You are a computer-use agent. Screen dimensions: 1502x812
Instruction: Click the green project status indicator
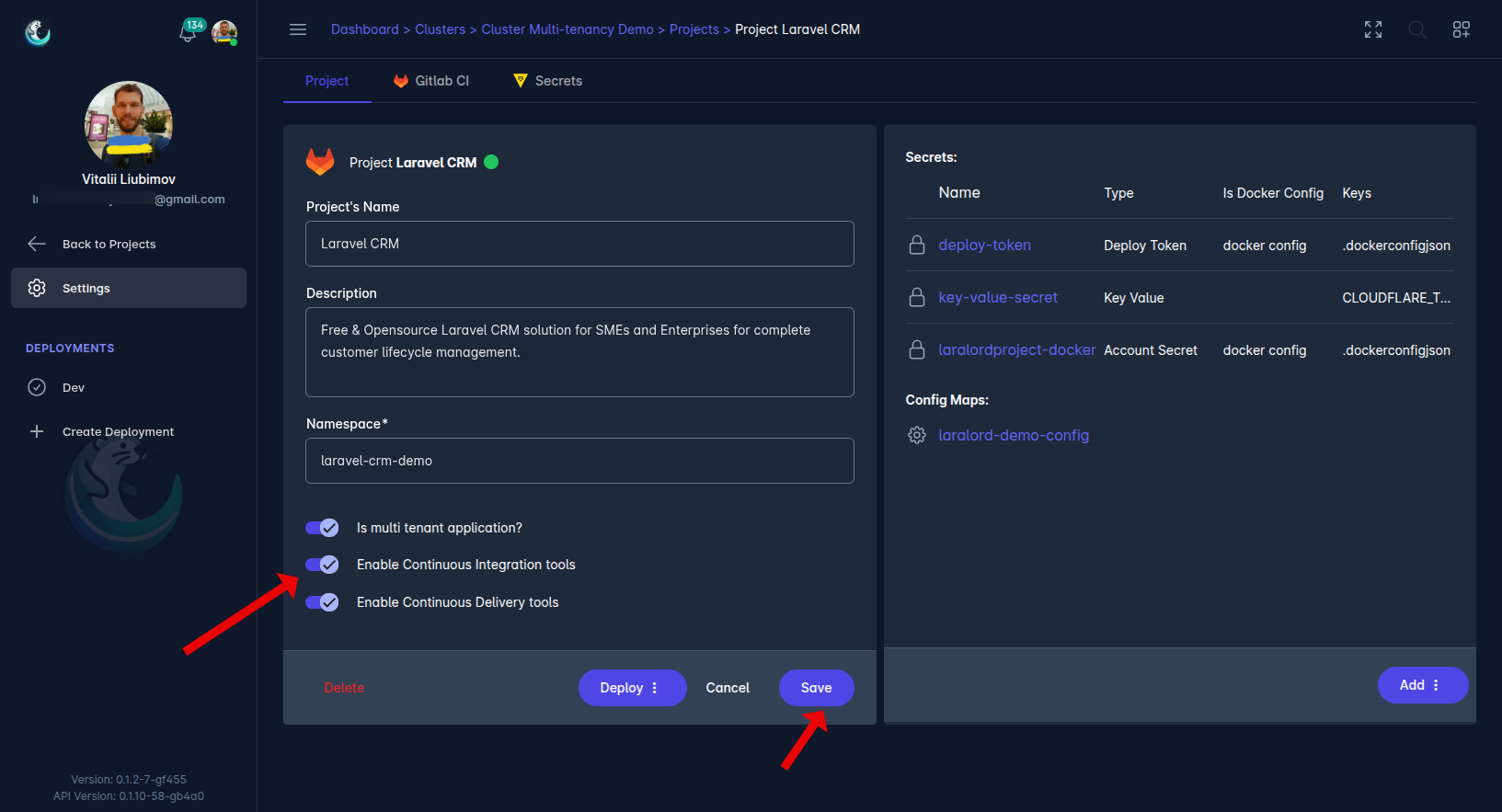click(491, 162)
